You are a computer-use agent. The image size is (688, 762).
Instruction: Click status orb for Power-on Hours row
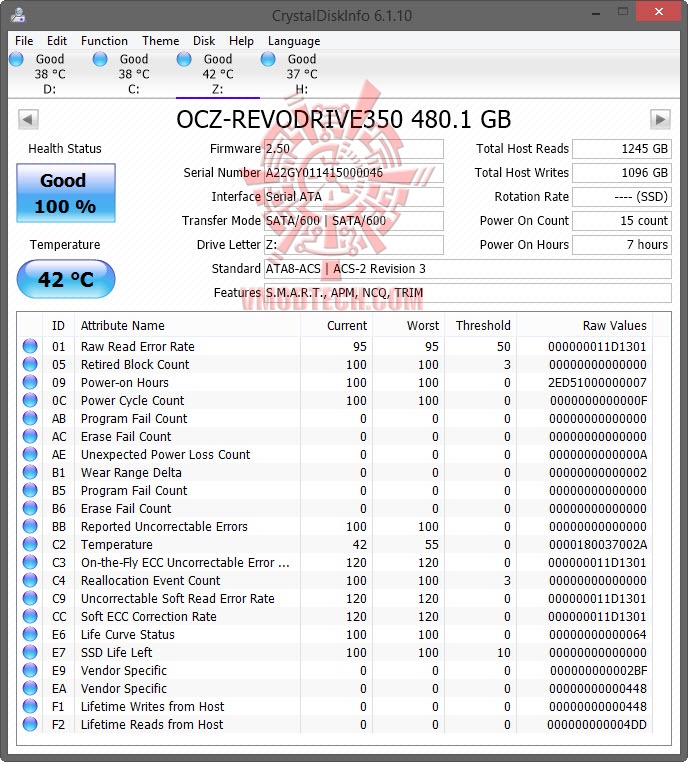pyautogui.click(x=30, y=382)
